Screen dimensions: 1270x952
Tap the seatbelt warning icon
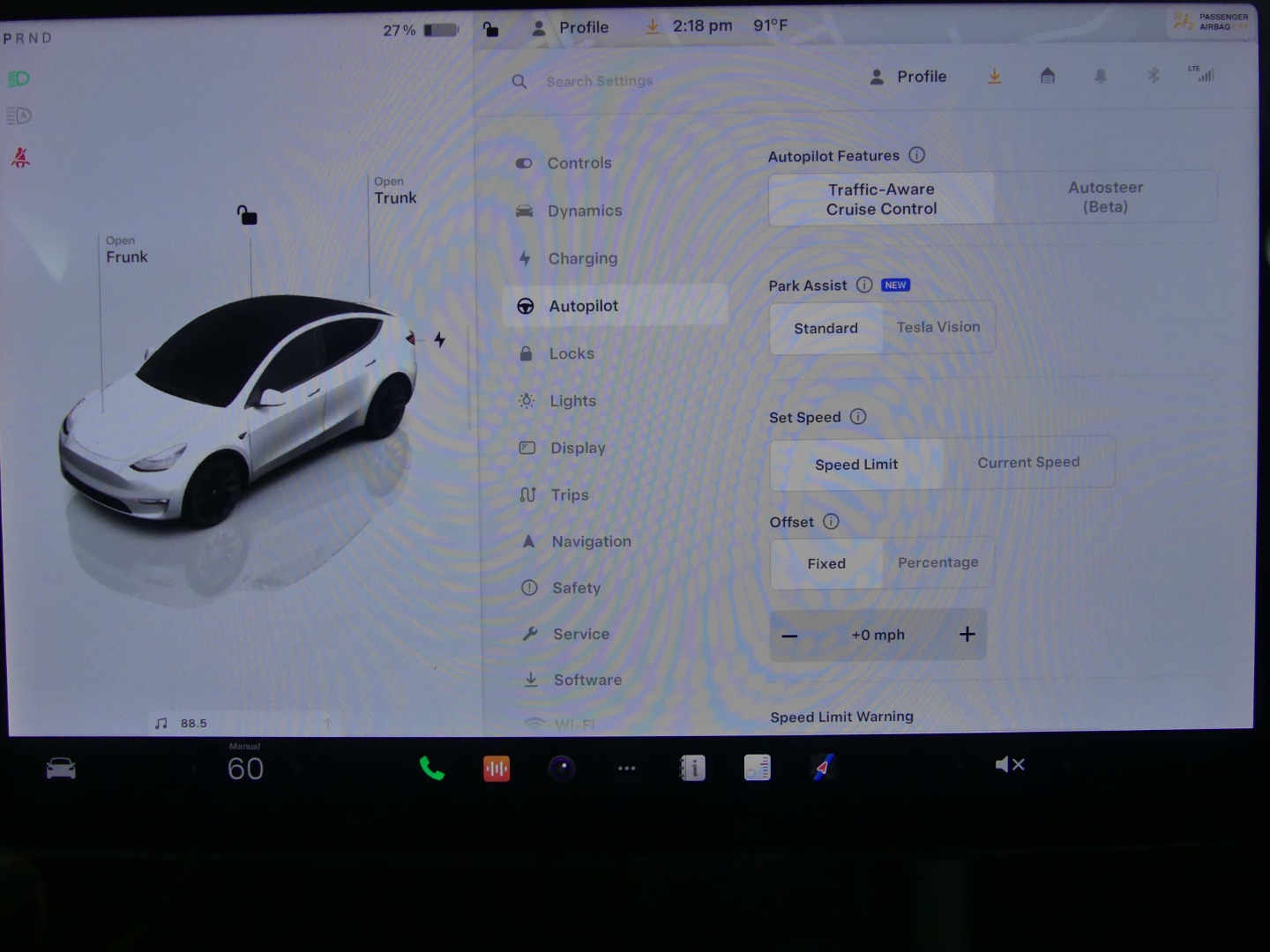click(20, 158)
